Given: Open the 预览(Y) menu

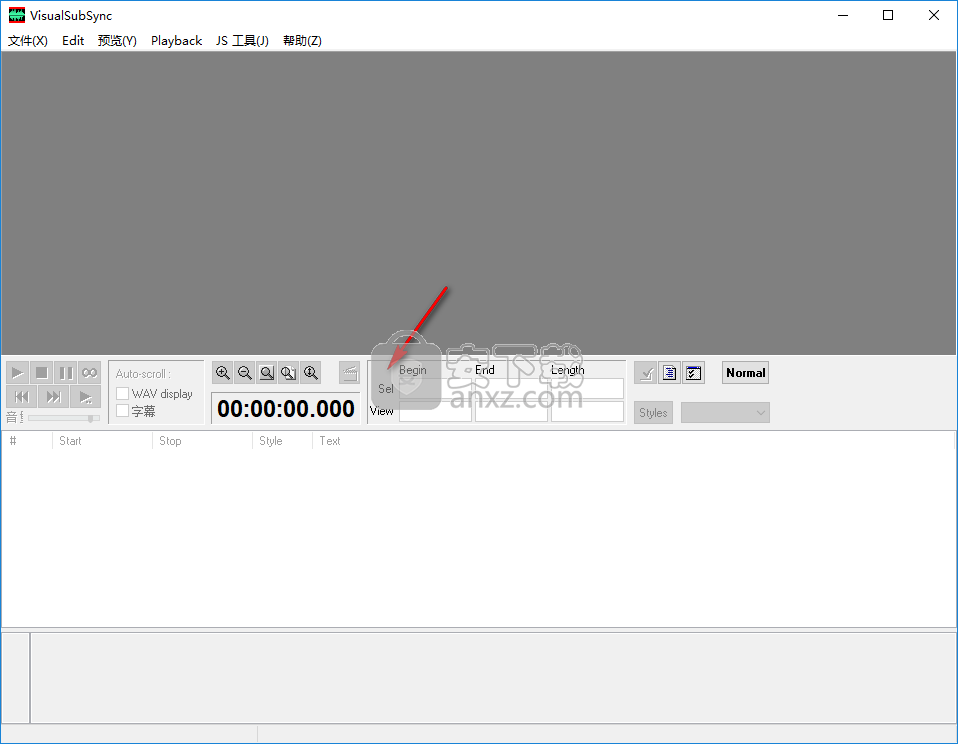Looking at the screenshot, I should pyautogui.click(x=117, y=40).
